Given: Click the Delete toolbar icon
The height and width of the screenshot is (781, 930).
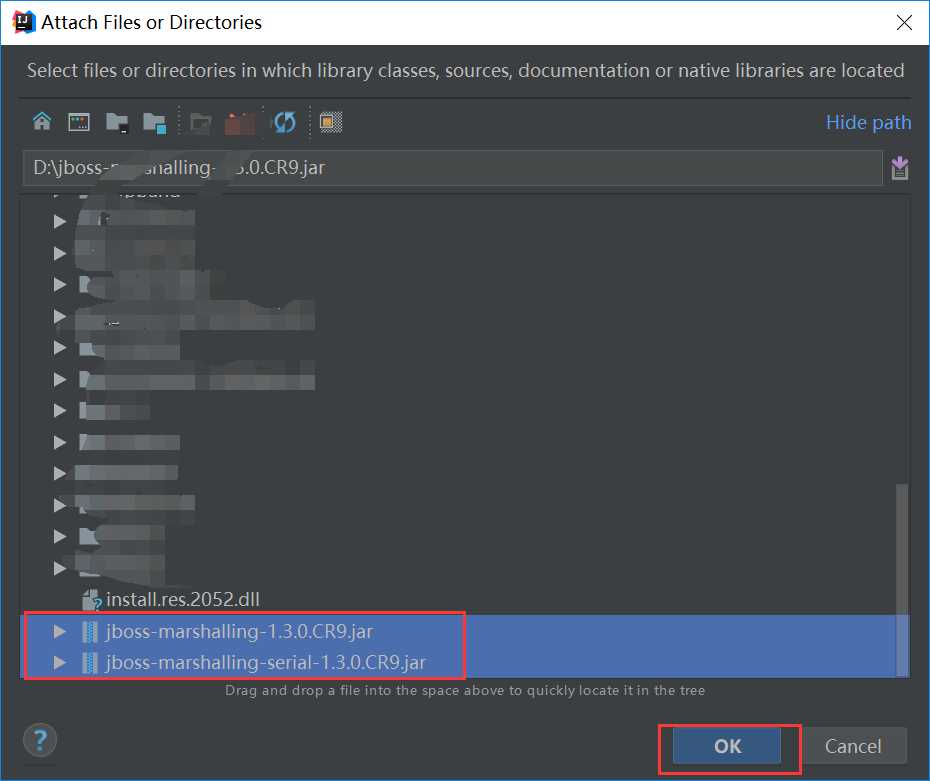Looking at the screenshot, I should 240,123.
